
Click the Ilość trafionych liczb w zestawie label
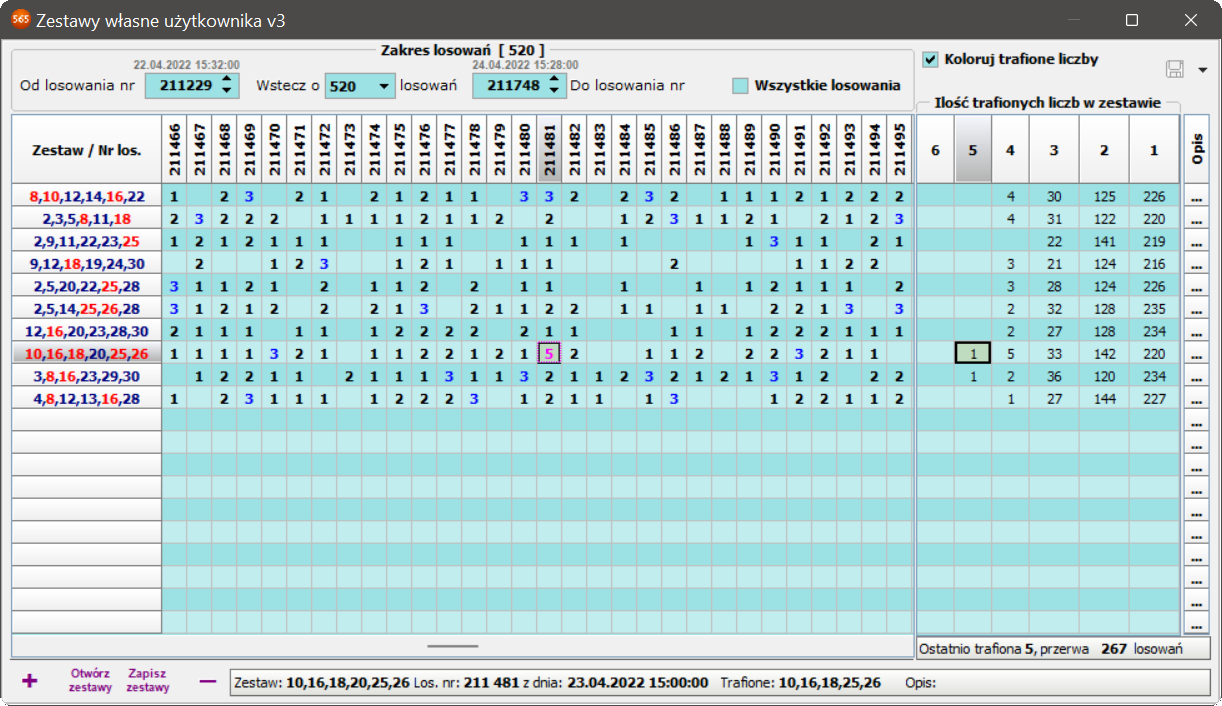(1047, 102)
